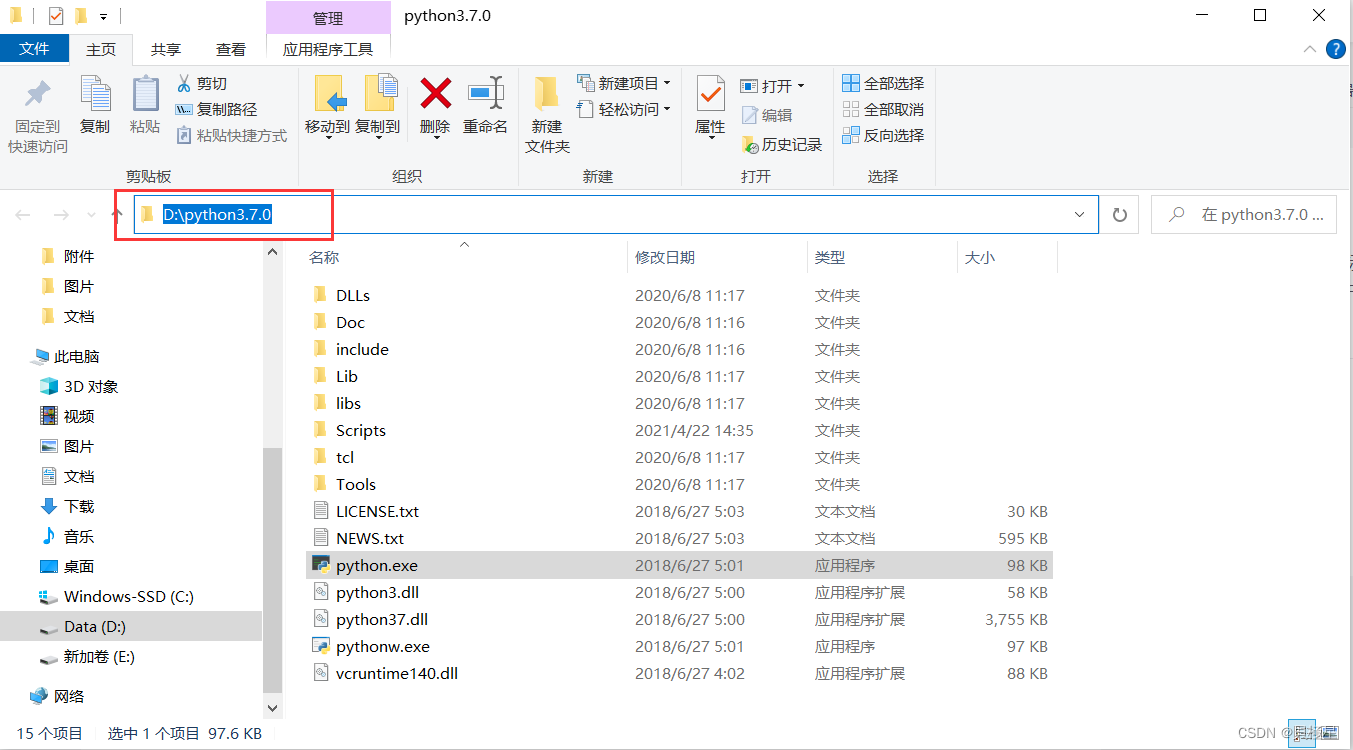Select Data (D:) drive

point(131,626)
